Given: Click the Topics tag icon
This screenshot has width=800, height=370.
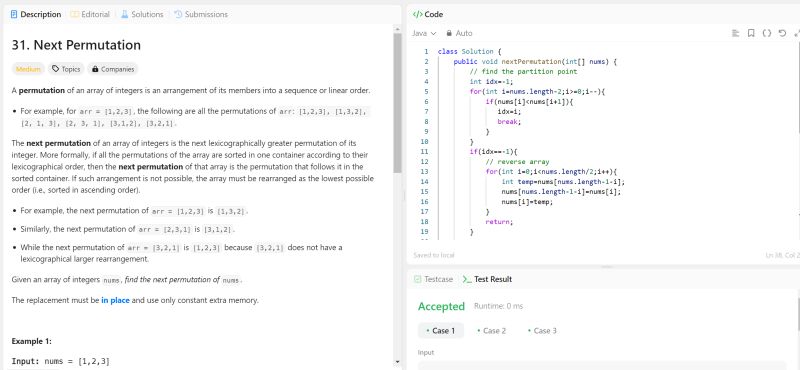Looking at the screenshot, I should coord(56,69).
